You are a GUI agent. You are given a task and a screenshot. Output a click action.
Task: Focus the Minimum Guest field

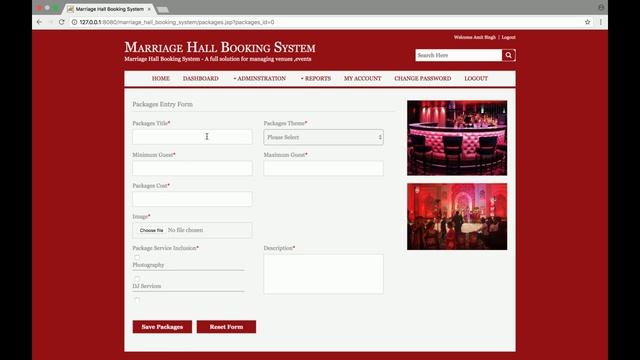click(192, 168)
